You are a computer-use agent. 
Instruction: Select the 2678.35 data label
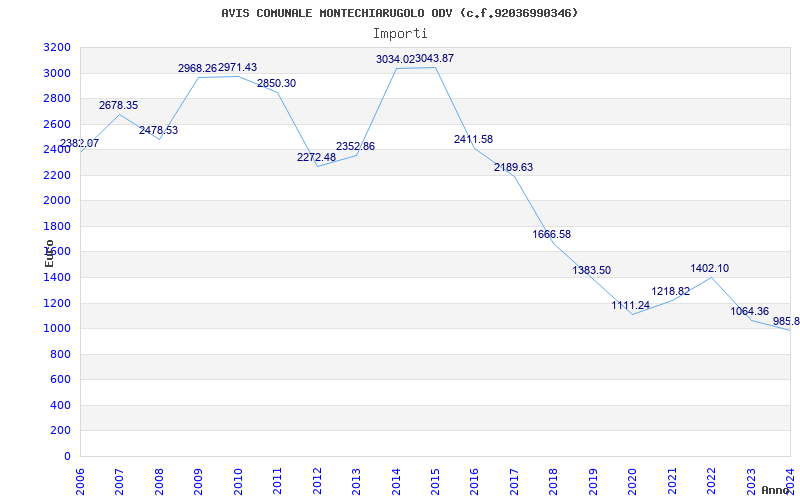(x=118, y=106)
